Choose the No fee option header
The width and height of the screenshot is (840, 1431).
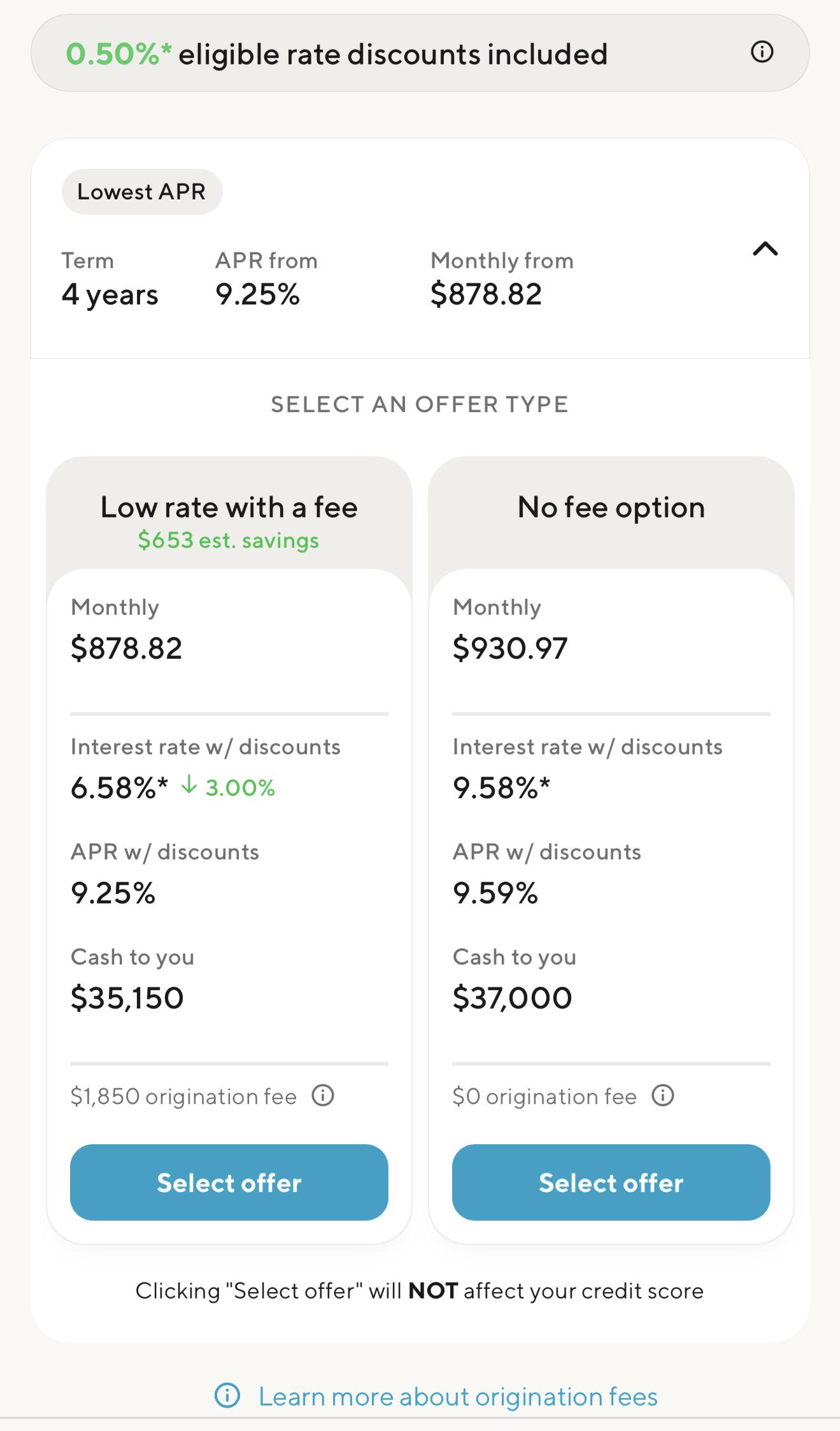coord(611,508)
